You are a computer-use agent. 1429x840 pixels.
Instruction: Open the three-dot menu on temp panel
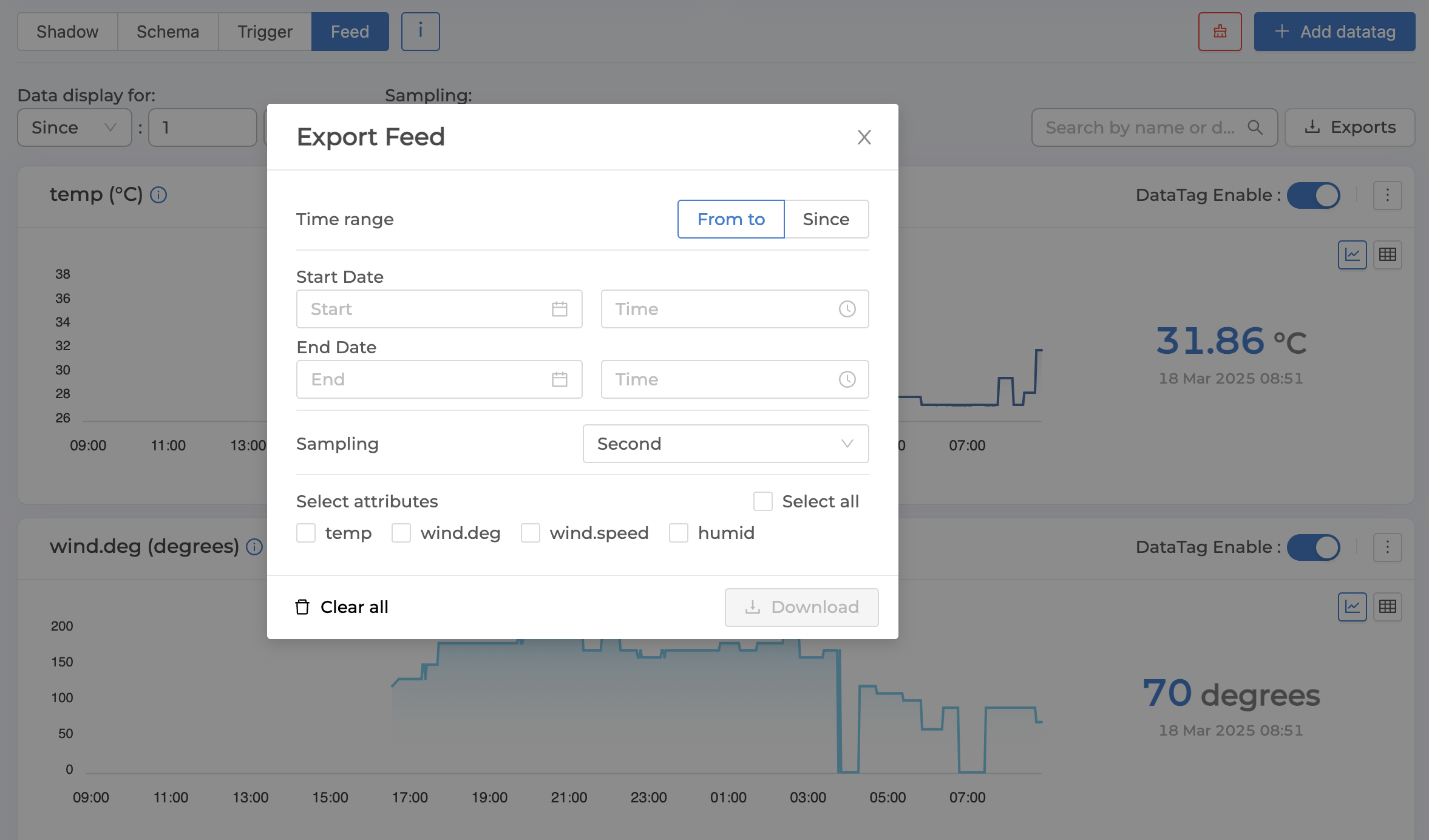pos(1387,195)
